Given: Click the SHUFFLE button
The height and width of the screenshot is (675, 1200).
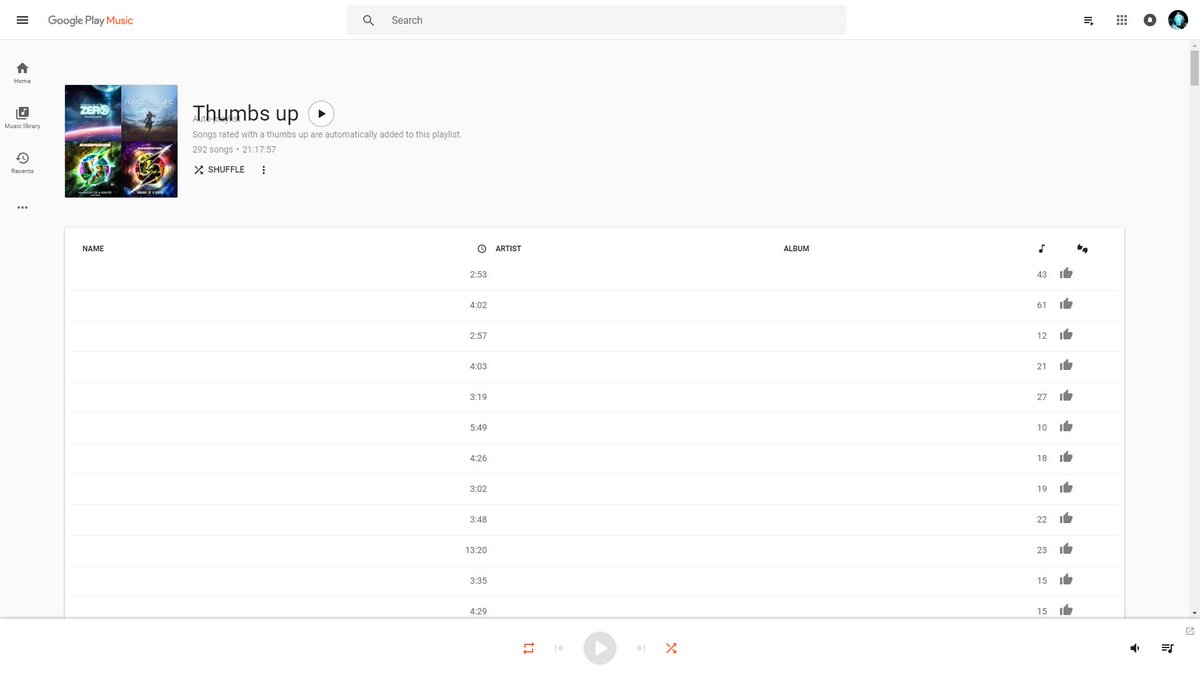Looking at the screenshot, I should click(219, 170).
